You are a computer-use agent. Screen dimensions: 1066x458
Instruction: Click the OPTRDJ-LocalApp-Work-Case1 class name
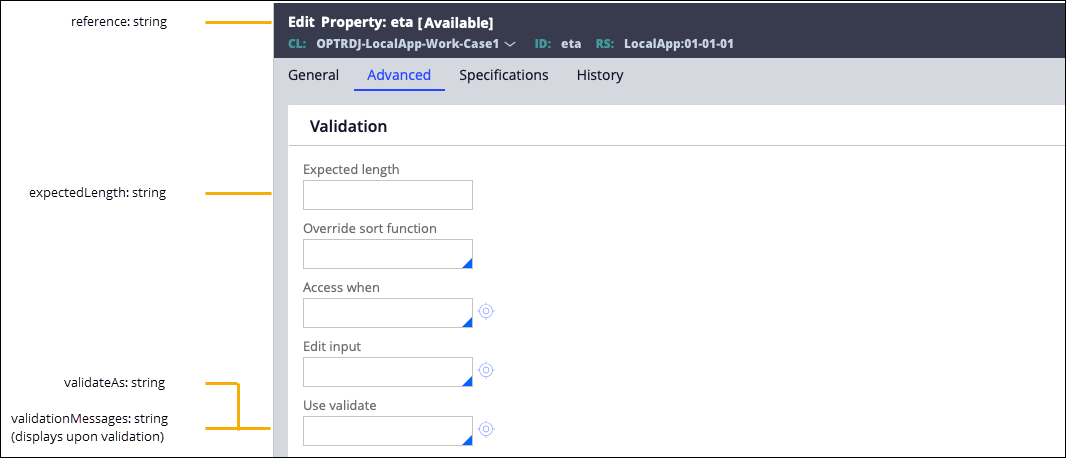pos(407,44)
